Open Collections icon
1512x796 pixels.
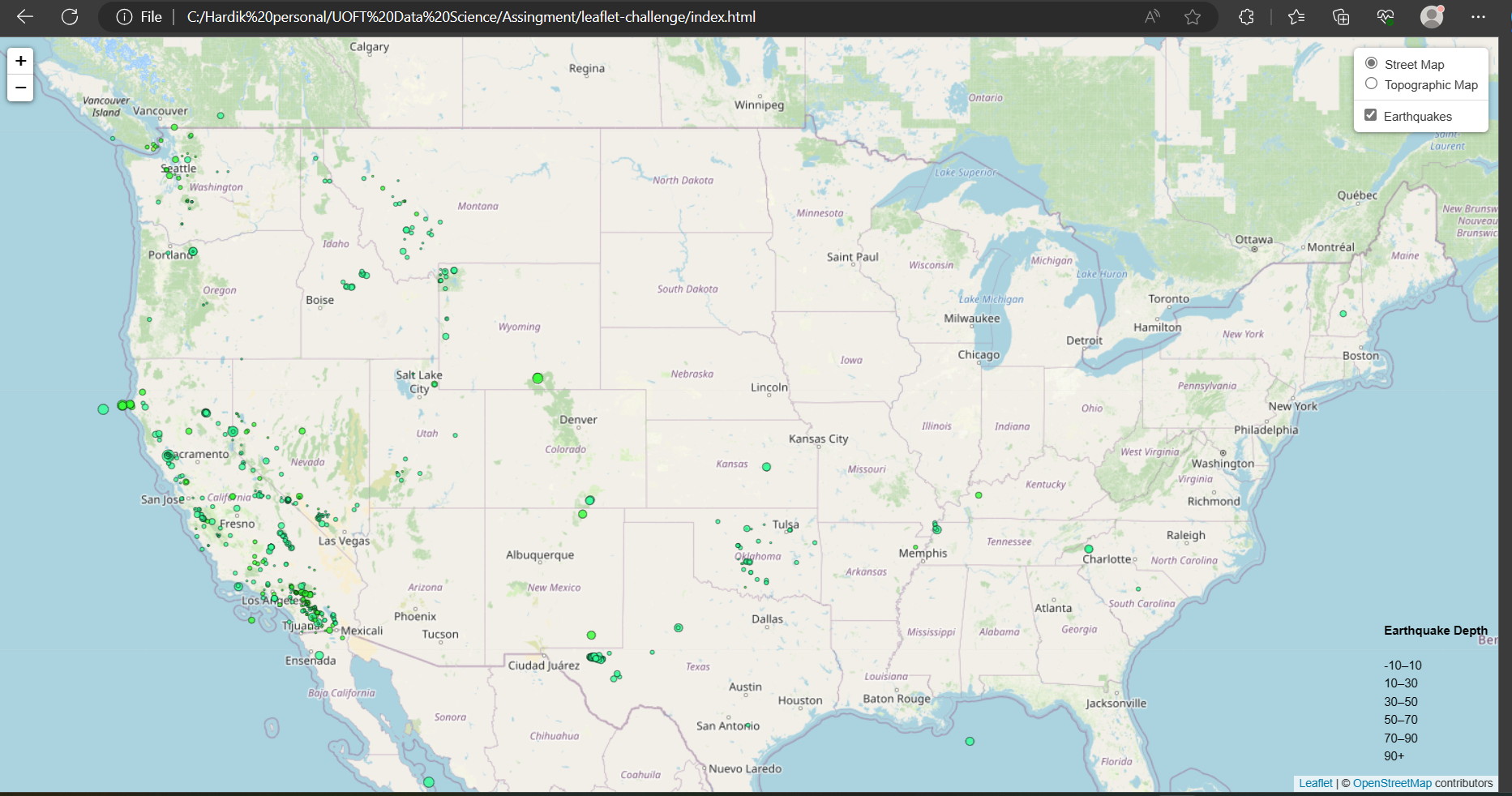point(1340,16)
